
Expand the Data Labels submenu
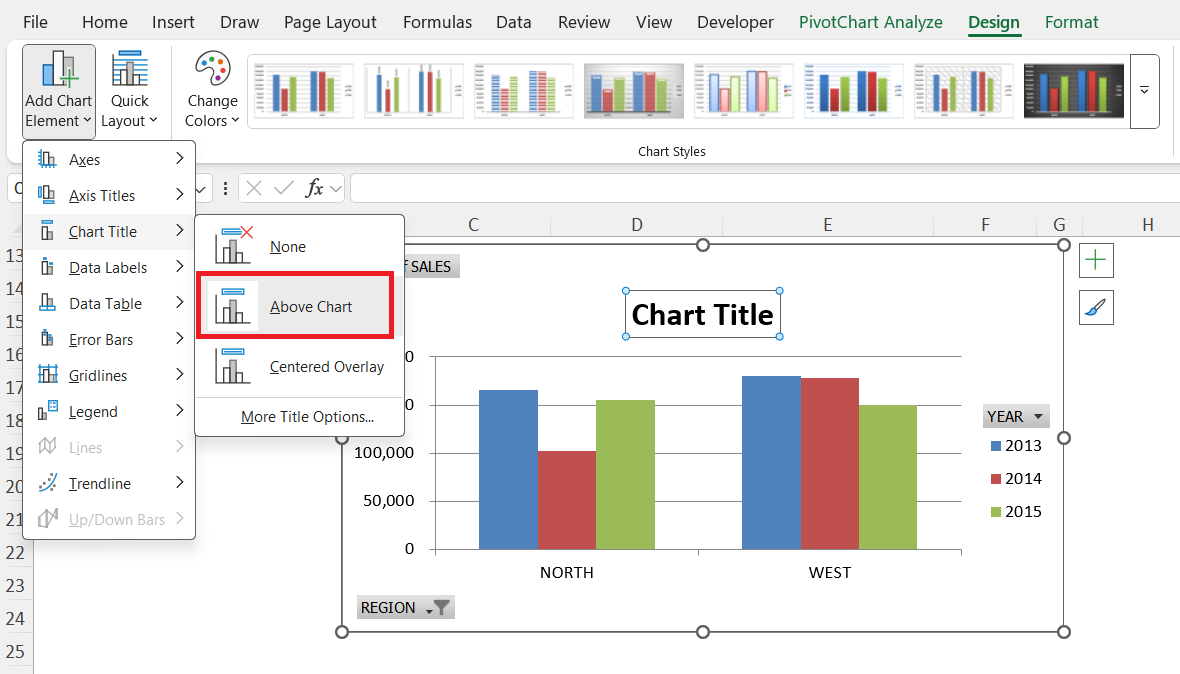(108, 268)
